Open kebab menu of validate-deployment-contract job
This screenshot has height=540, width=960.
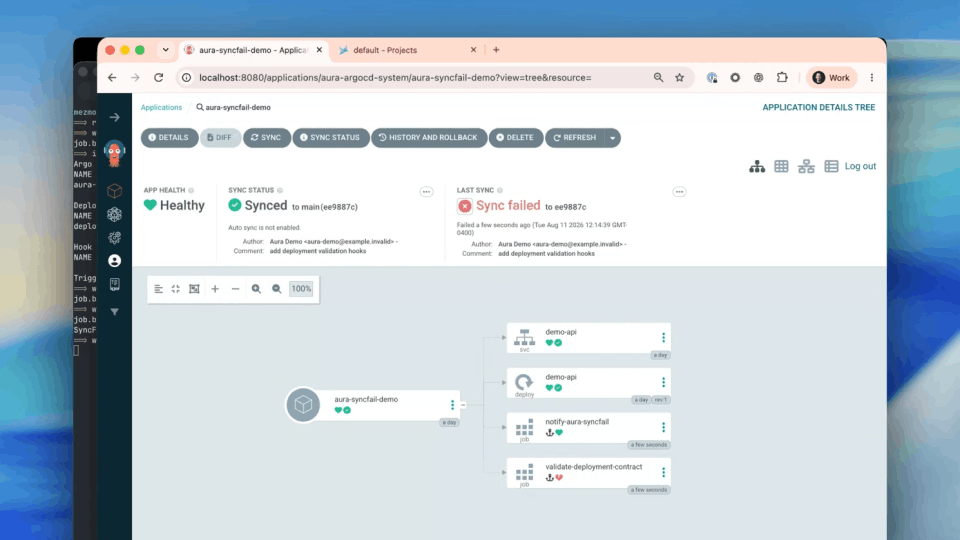coord(663,472)
